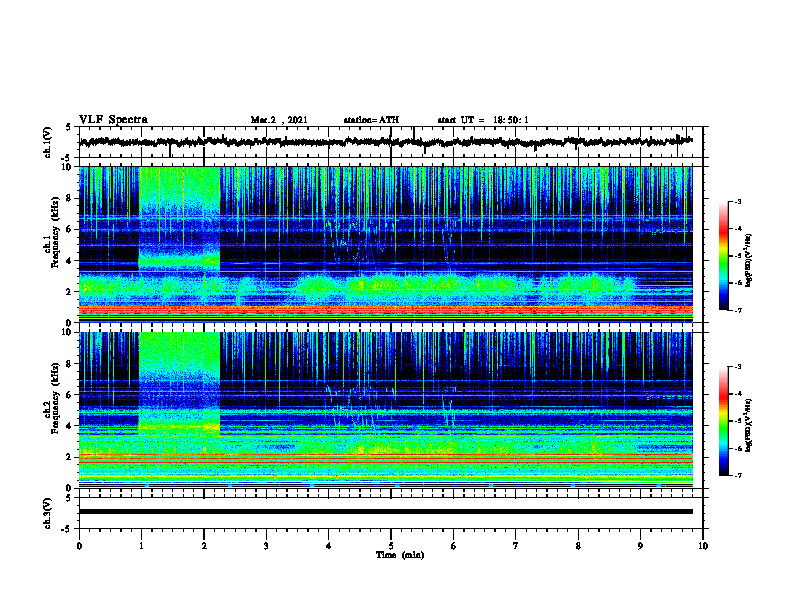Image resolution: width=792 pixels, height=612 pixels.
Task: Select the ch.1 "Frequency (kHz)" axis label
Action: click(56, 232)
